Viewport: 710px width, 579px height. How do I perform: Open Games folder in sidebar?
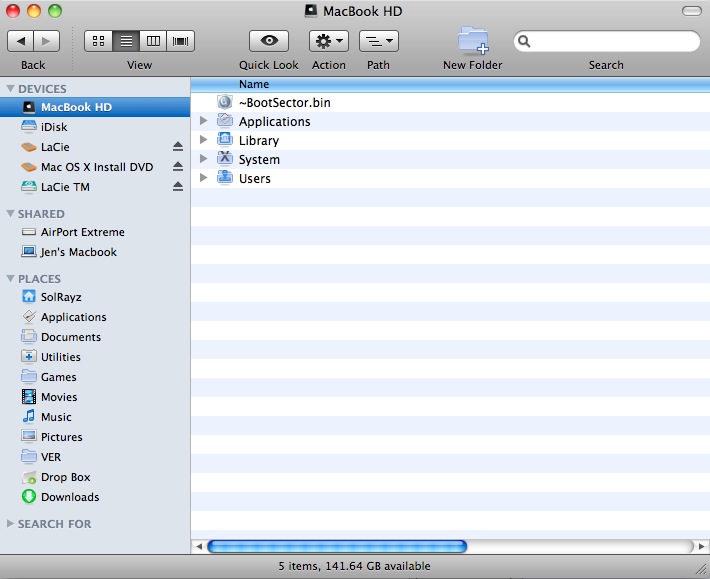(95, 377)
